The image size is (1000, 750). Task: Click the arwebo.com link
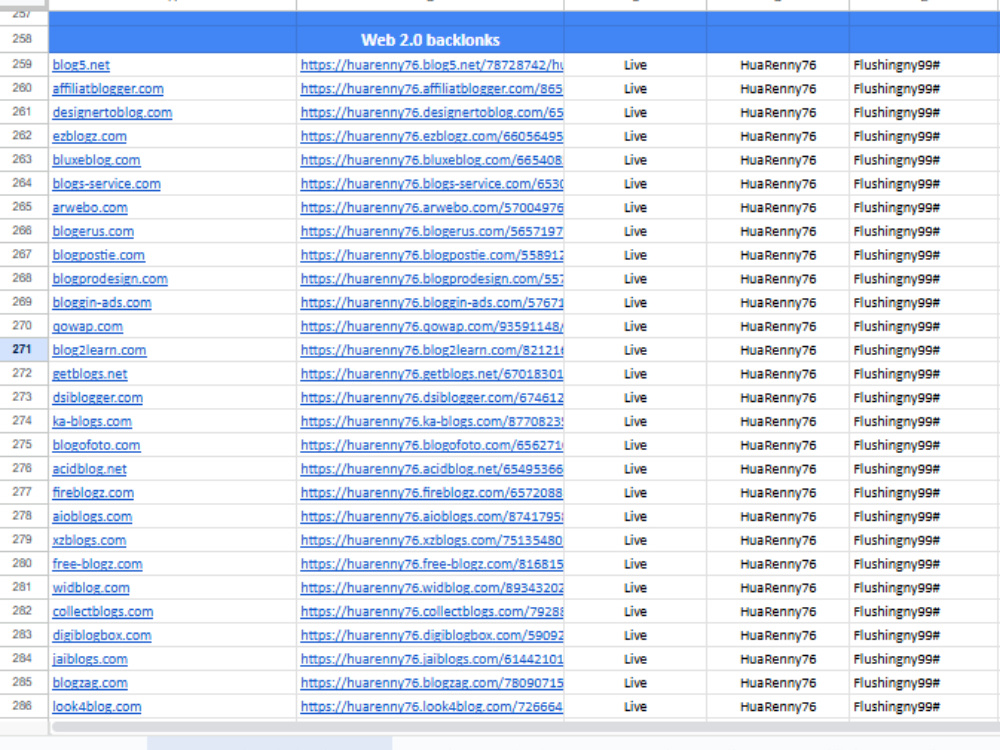point(90,207)
